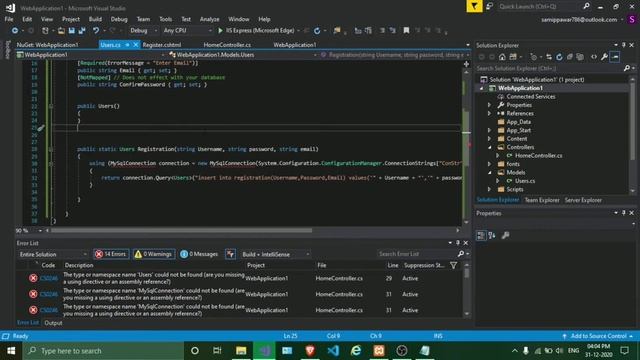This screenshot has width=640, height=360.
Task: Toggle the 0 Warnings filter
Action: 154,254
